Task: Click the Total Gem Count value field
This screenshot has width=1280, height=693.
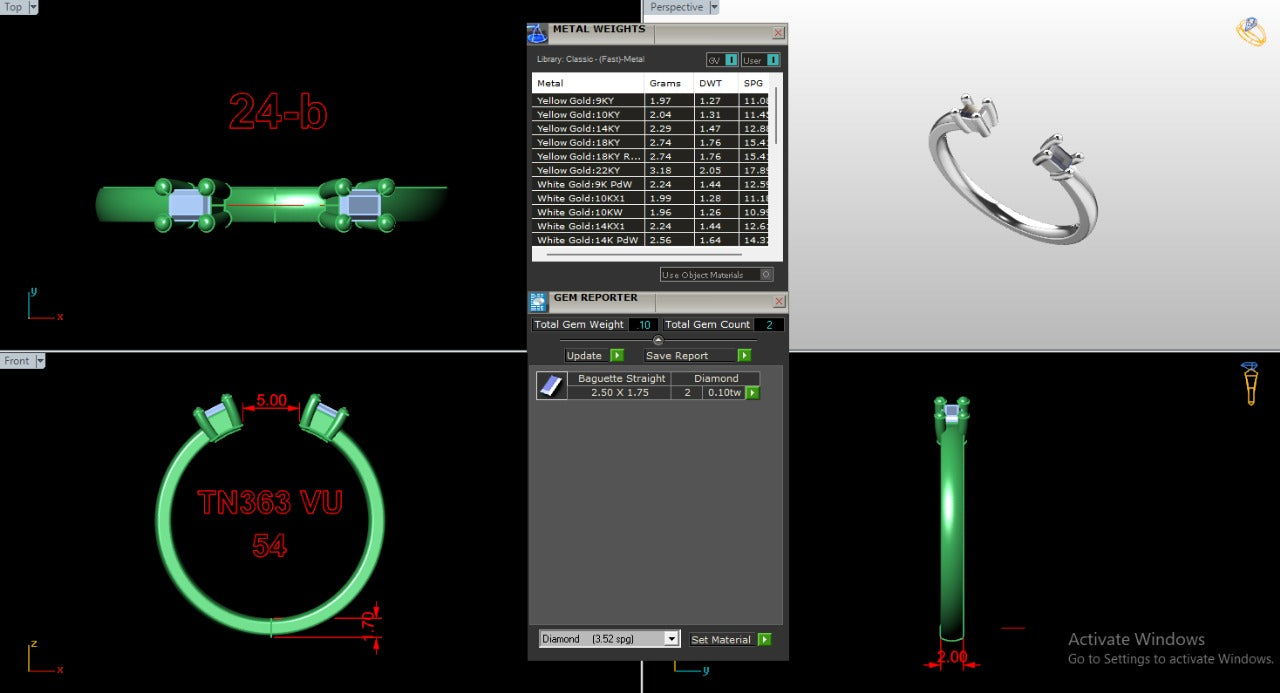Action: coord(769,324)
